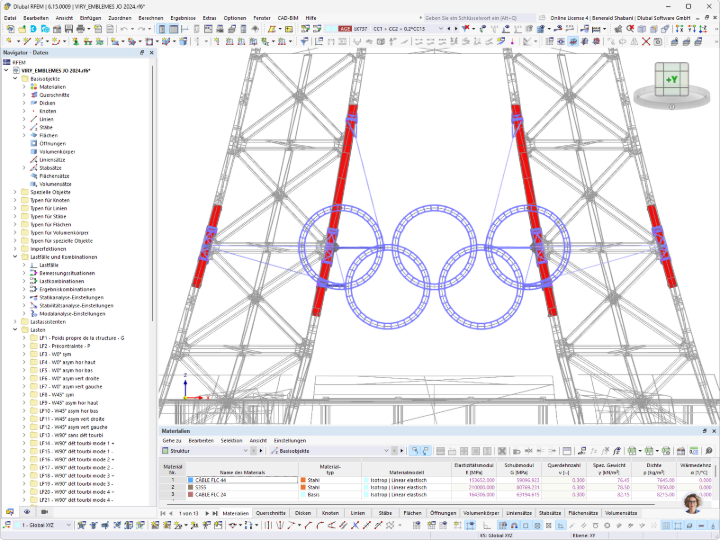The image size is (720, 540).
Task: Click the new line tool icon
Action: [26, 41]
